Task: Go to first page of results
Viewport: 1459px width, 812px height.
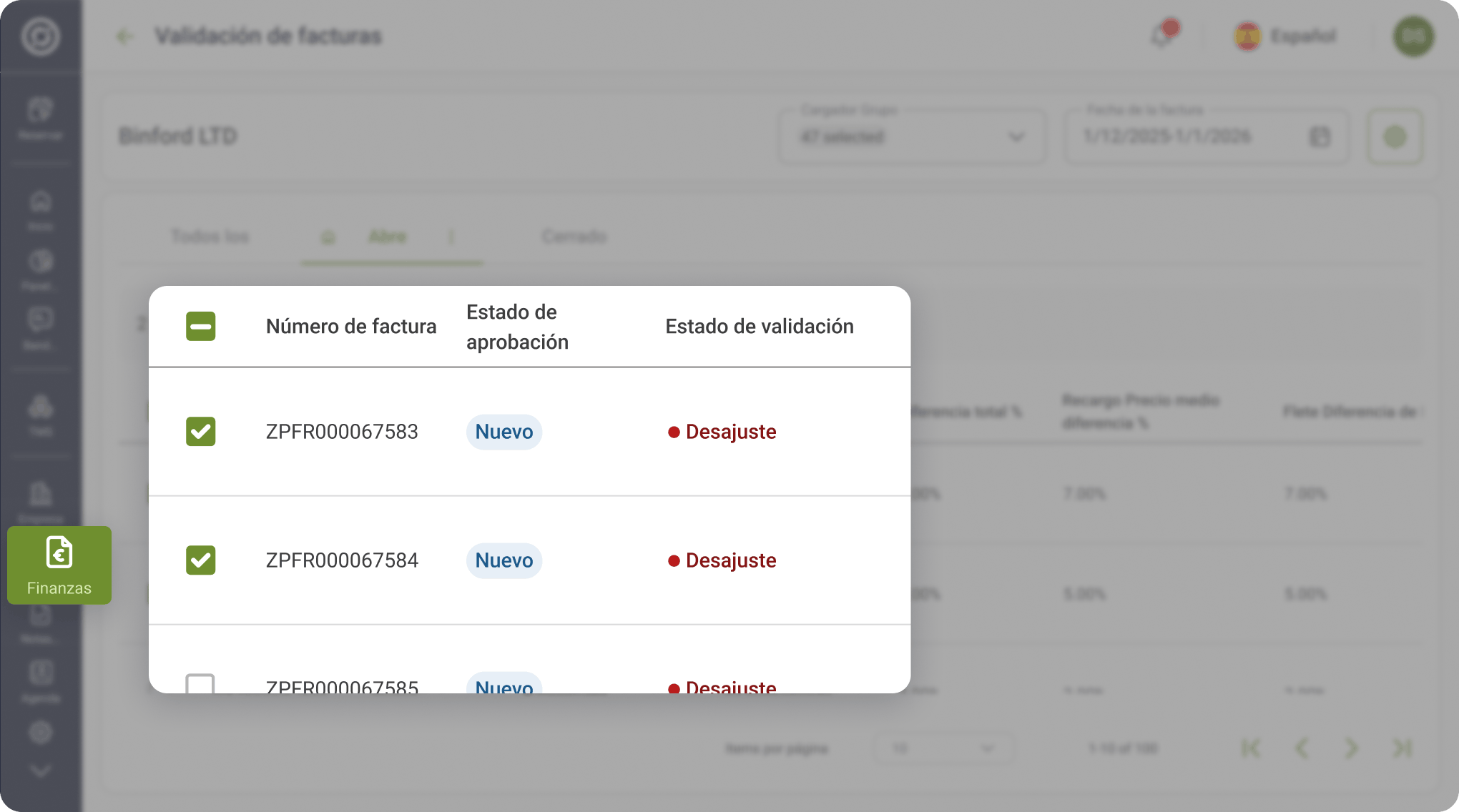Action: [1251, 748]
